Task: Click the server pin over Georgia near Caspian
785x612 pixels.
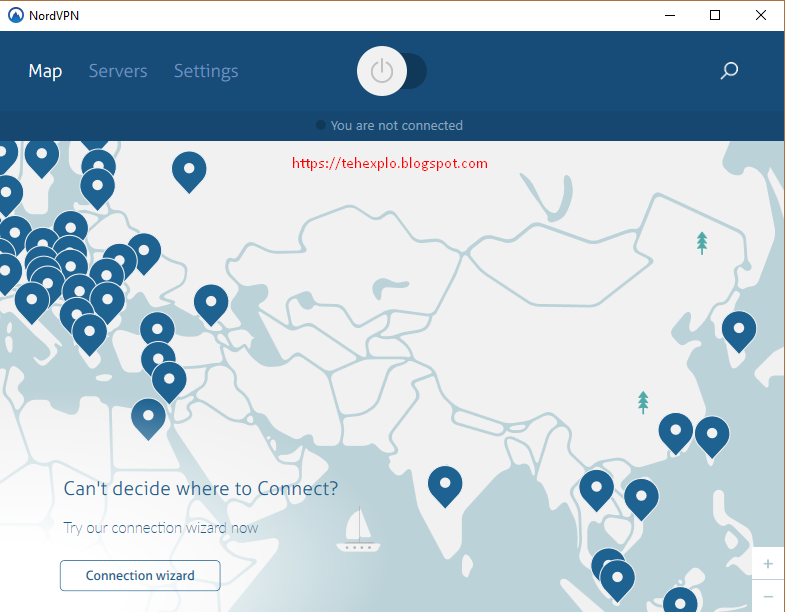Action: [211, 304]
